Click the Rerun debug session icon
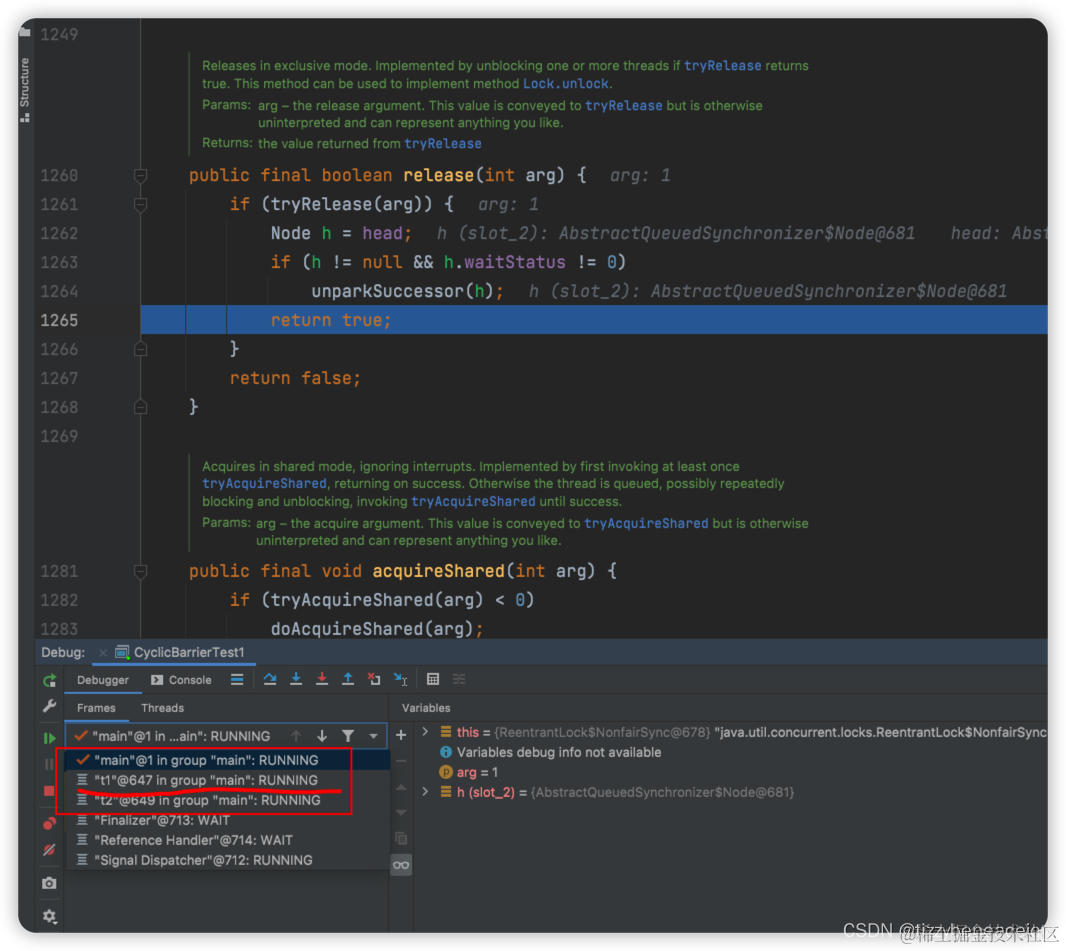 pos(50,680)
